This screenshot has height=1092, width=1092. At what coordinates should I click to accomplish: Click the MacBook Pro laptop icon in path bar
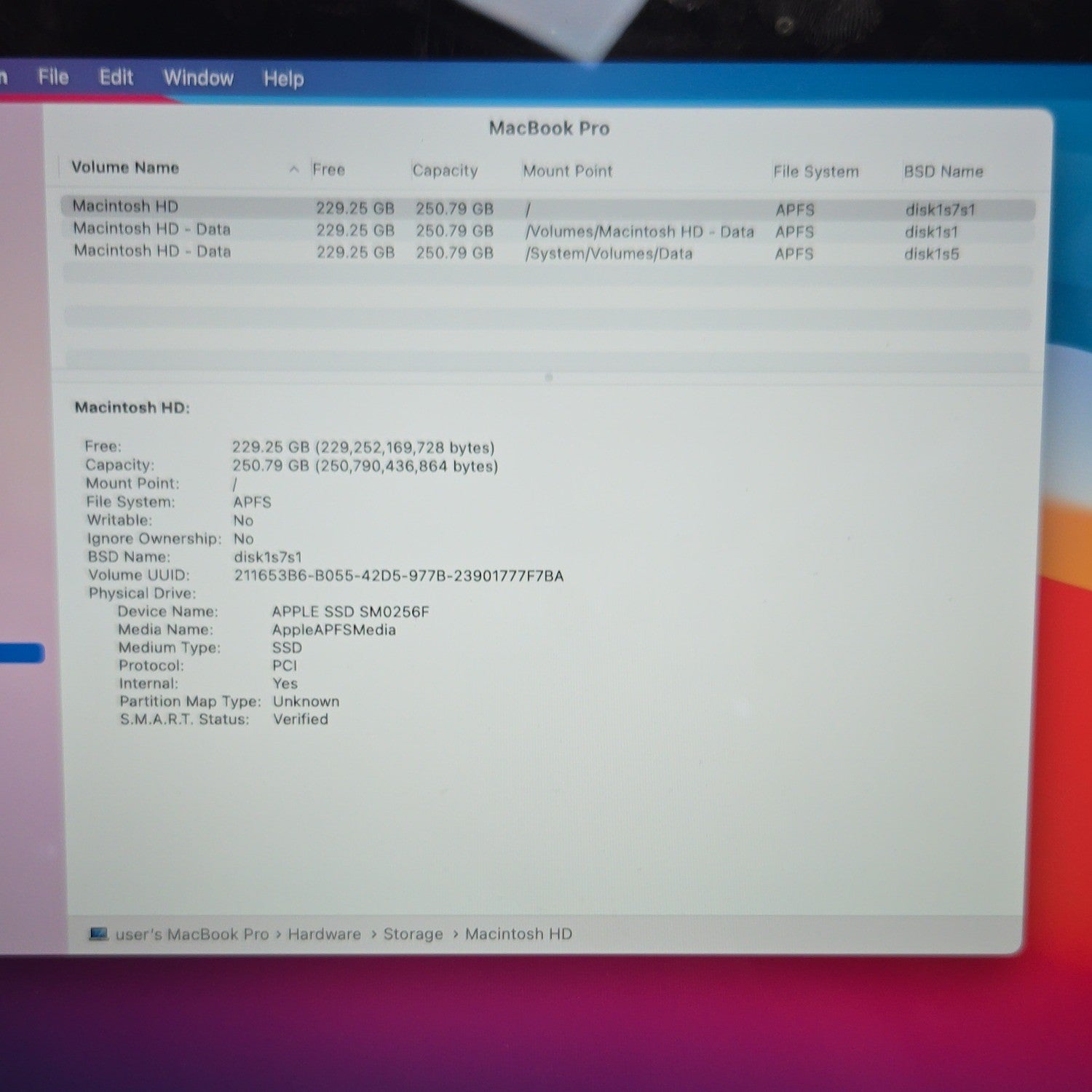(x=98, y=933)
